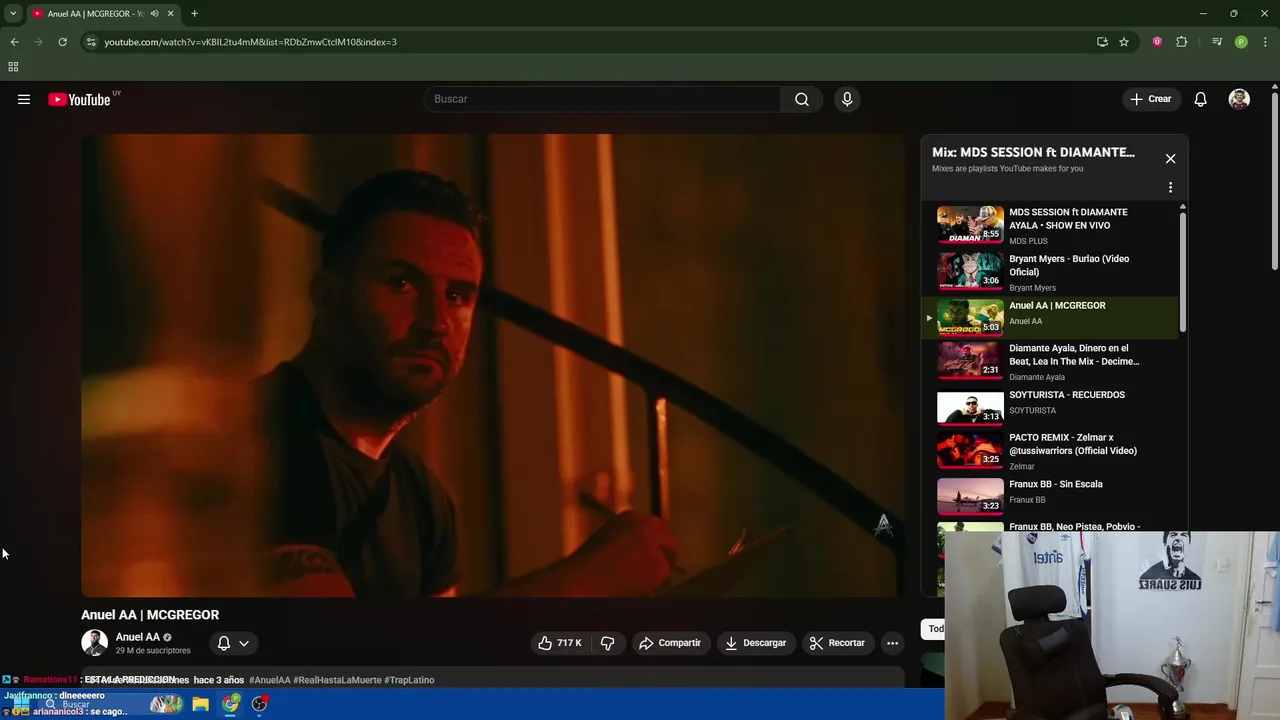Open SOYTURISTA - RECUERDOS thumbnail
Screen dimensions: 1280x720
click(x=970, y=407)
